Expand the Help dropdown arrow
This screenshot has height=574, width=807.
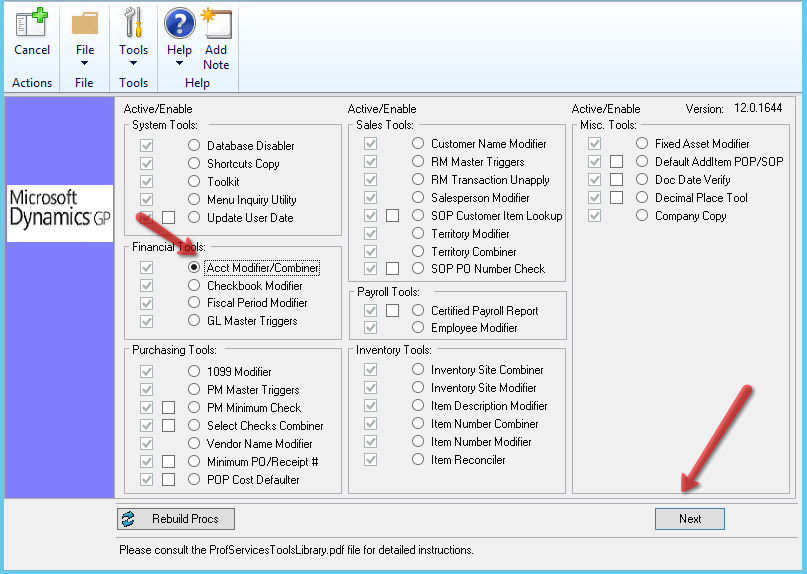[x=179, y=63]
